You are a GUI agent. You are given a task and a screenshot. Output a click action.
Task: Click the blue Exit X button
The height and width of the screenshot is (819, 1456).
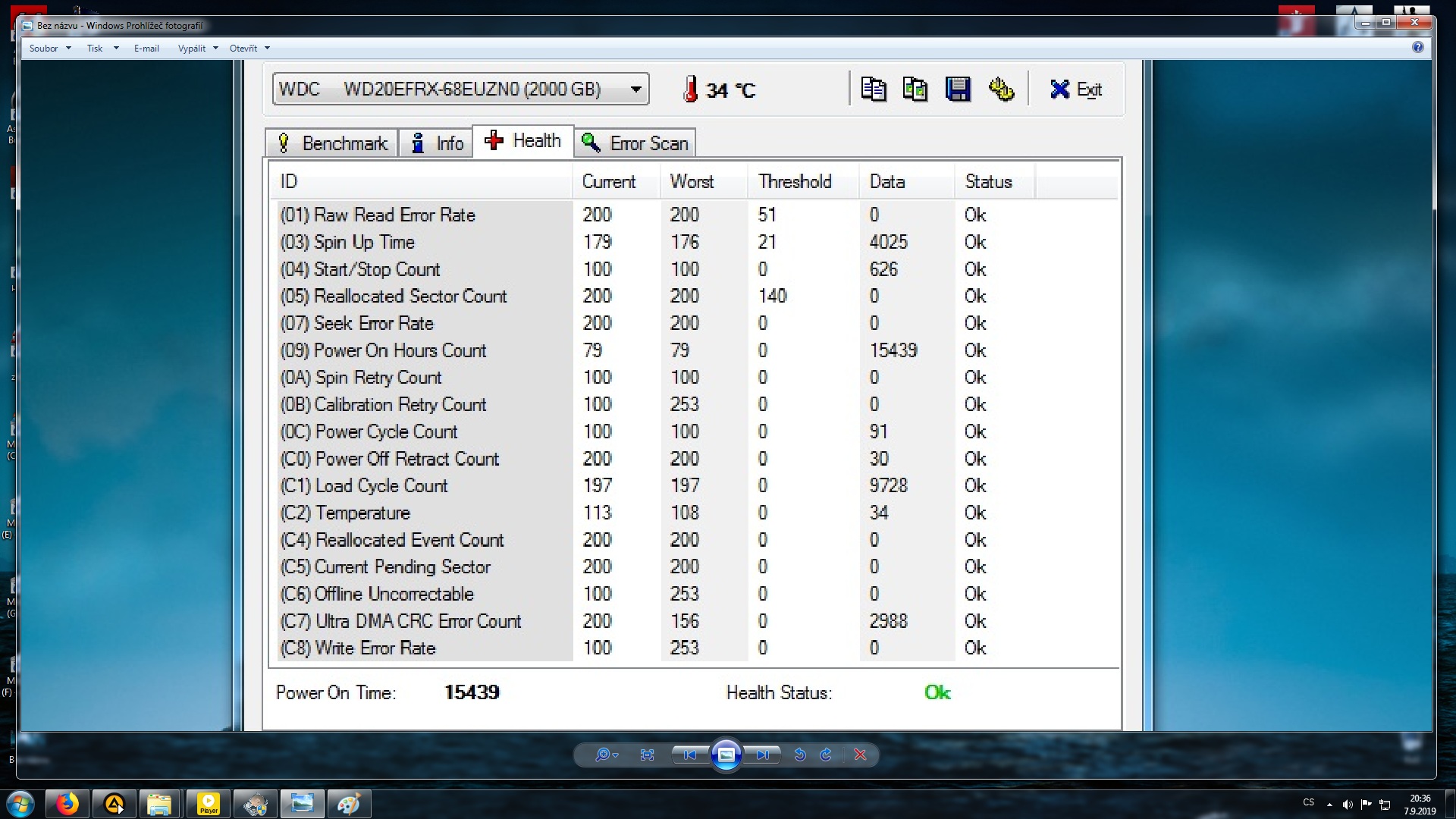coord(1075,89)
